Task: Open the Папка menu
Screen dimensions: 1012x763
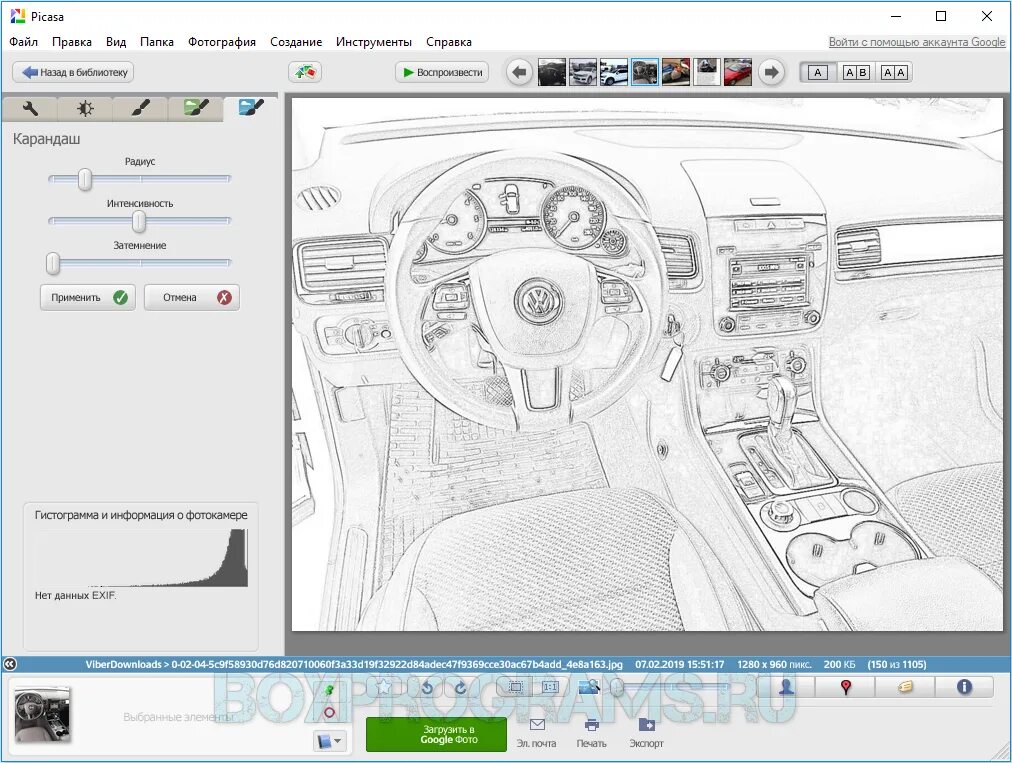Action: (x=157, y=42)
